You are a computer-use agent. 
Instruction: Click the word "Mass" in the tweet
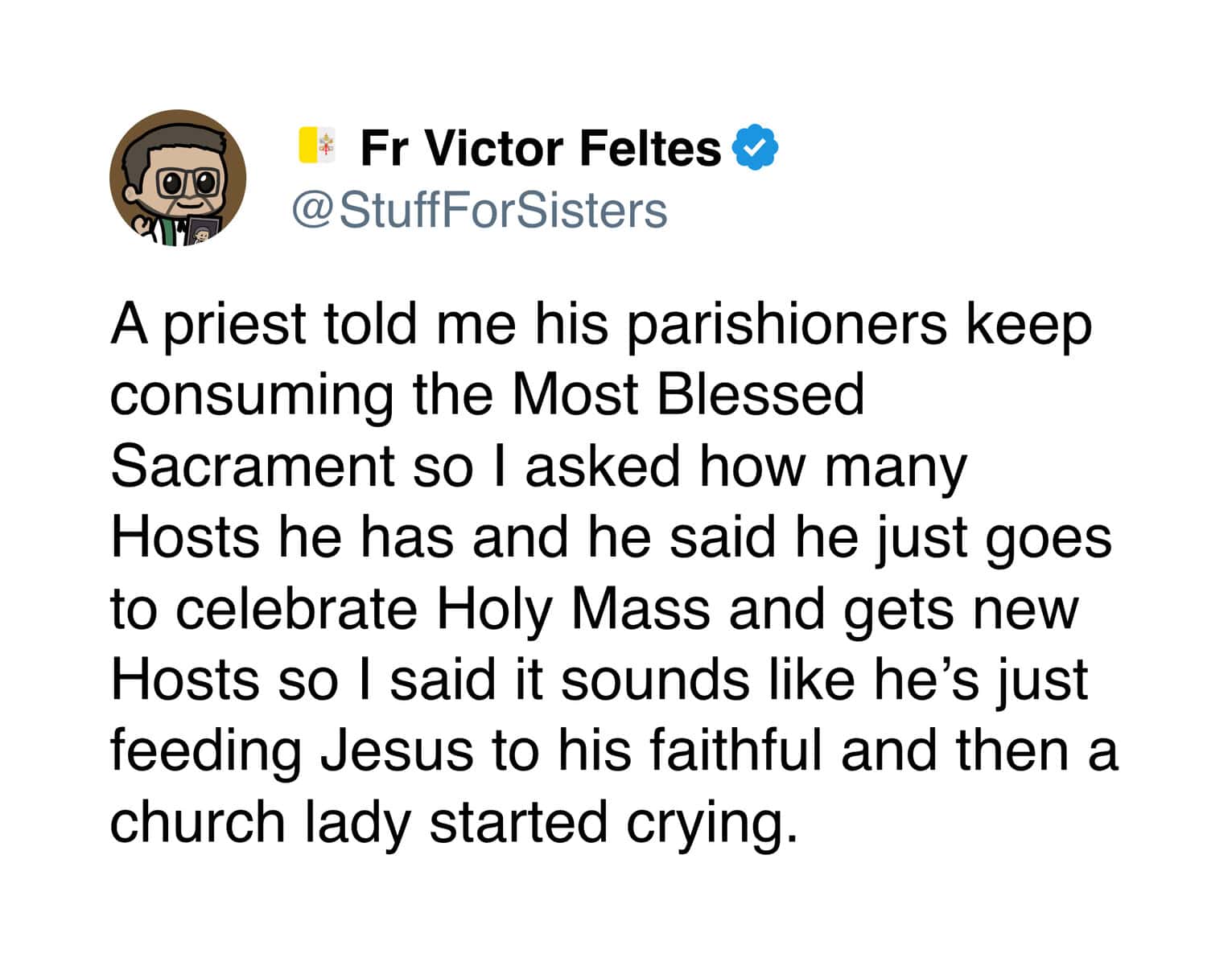coord(641,609)
